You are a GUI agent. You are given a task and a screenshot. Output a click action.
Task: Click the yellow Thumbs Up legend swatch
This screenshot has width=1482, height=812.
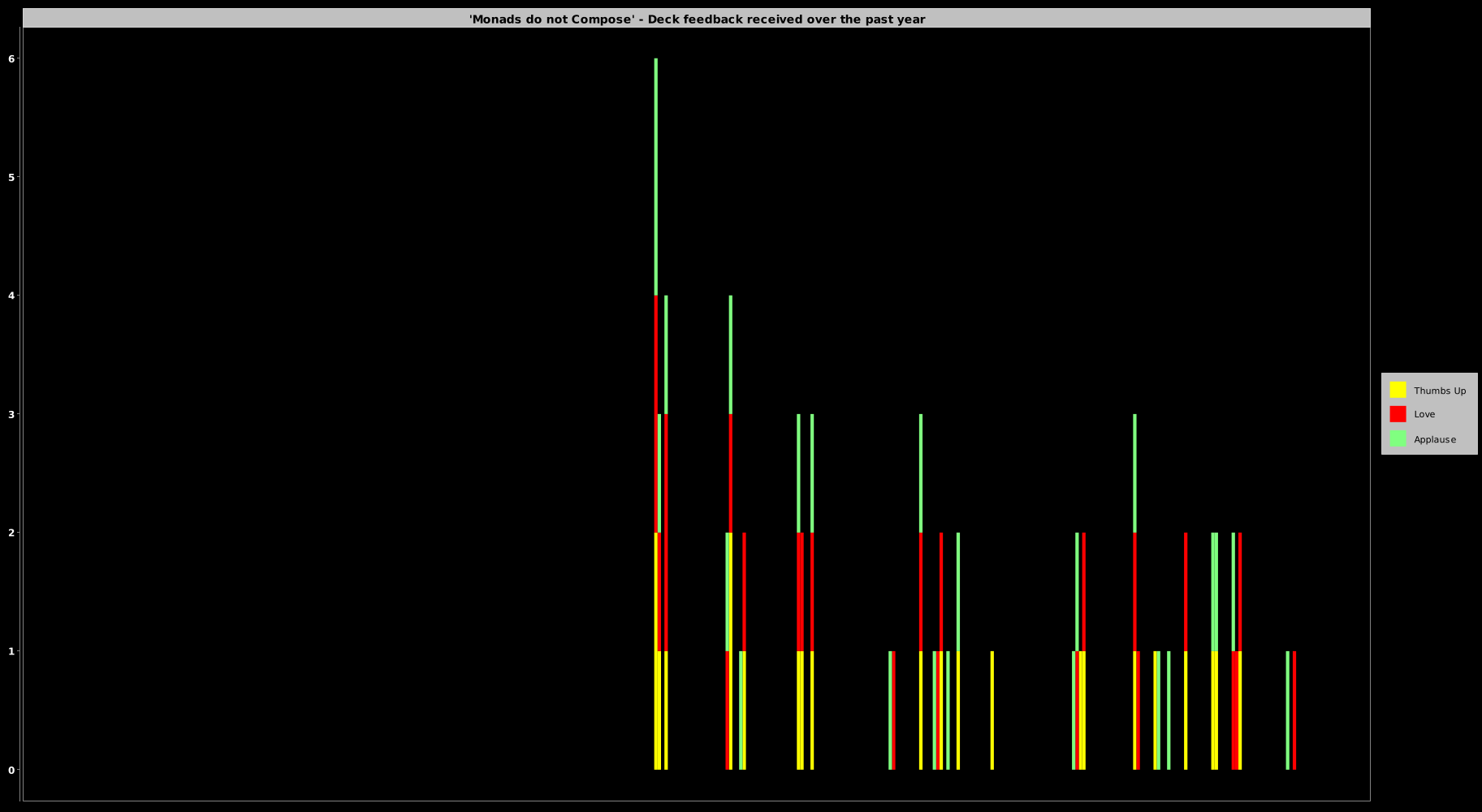1398,390
